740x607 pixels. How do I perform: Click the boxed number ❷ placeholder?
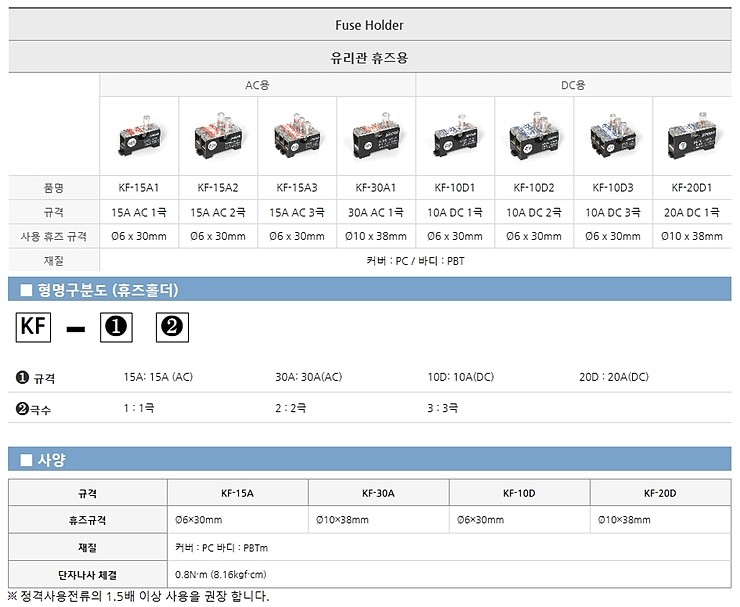click(x=172, y=327)
